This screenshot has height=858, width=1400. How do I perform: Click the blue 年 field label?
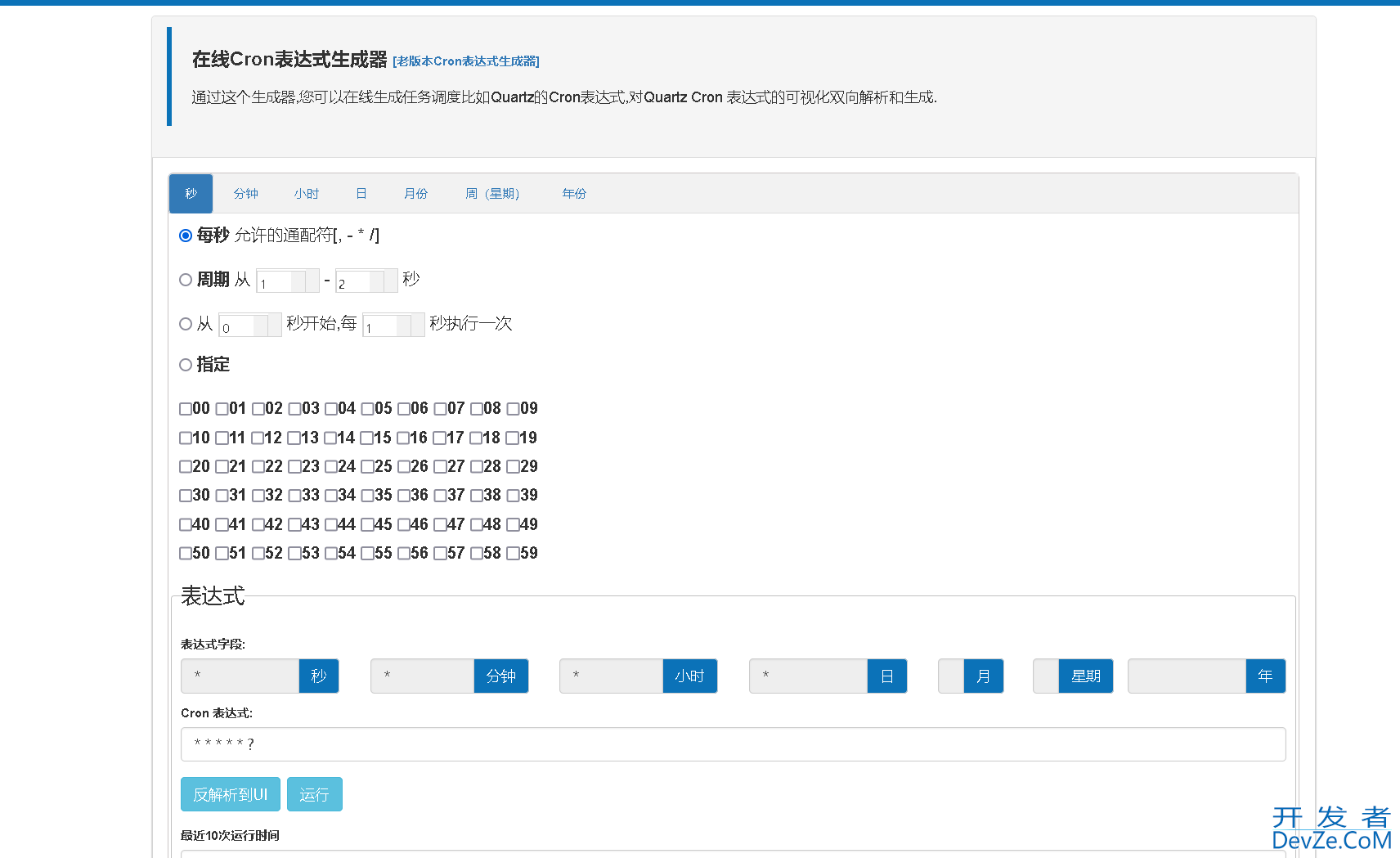(1266, 676)
